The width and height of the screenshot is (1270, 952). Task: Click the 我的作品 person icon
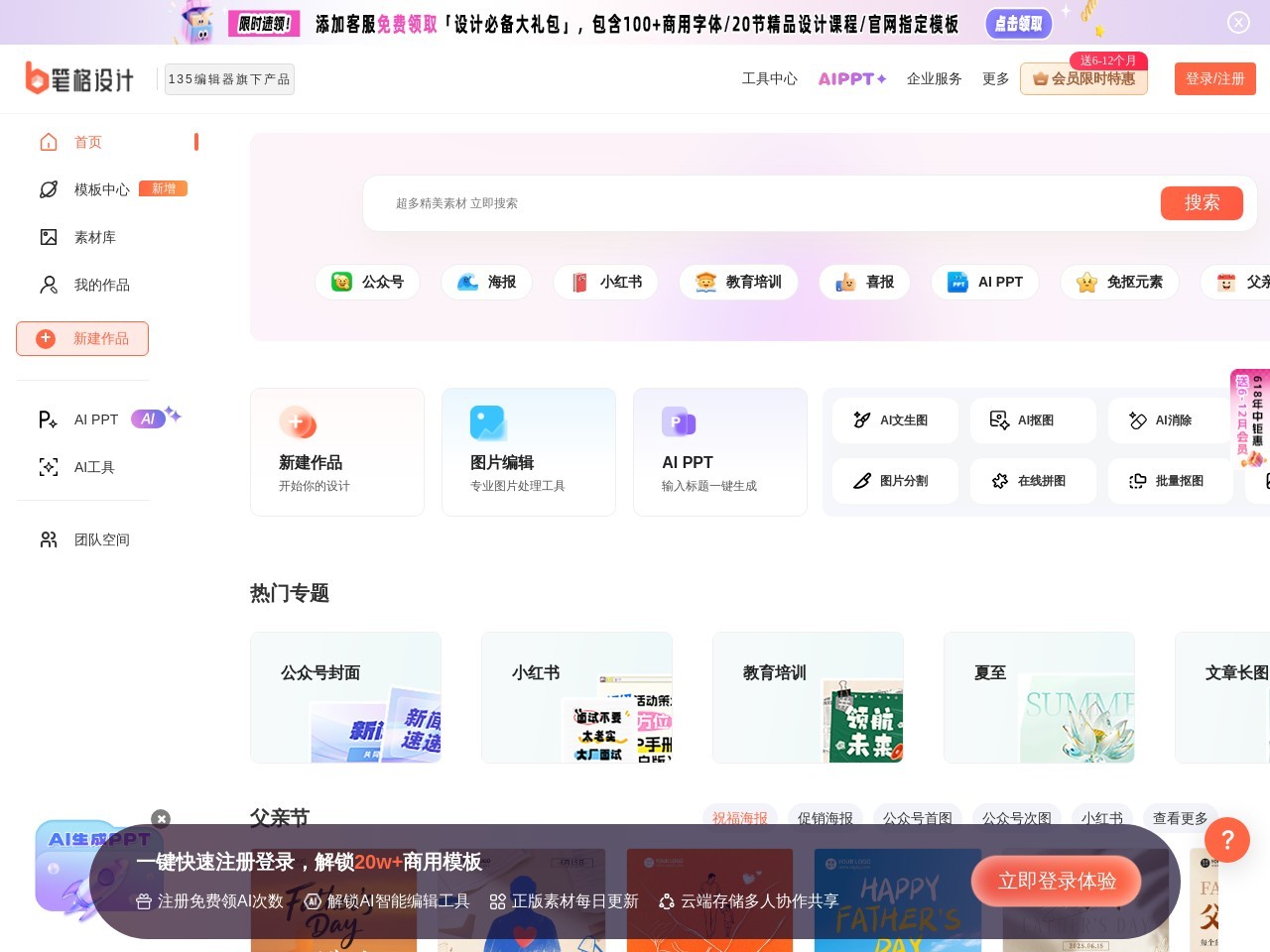pos(49,285)
